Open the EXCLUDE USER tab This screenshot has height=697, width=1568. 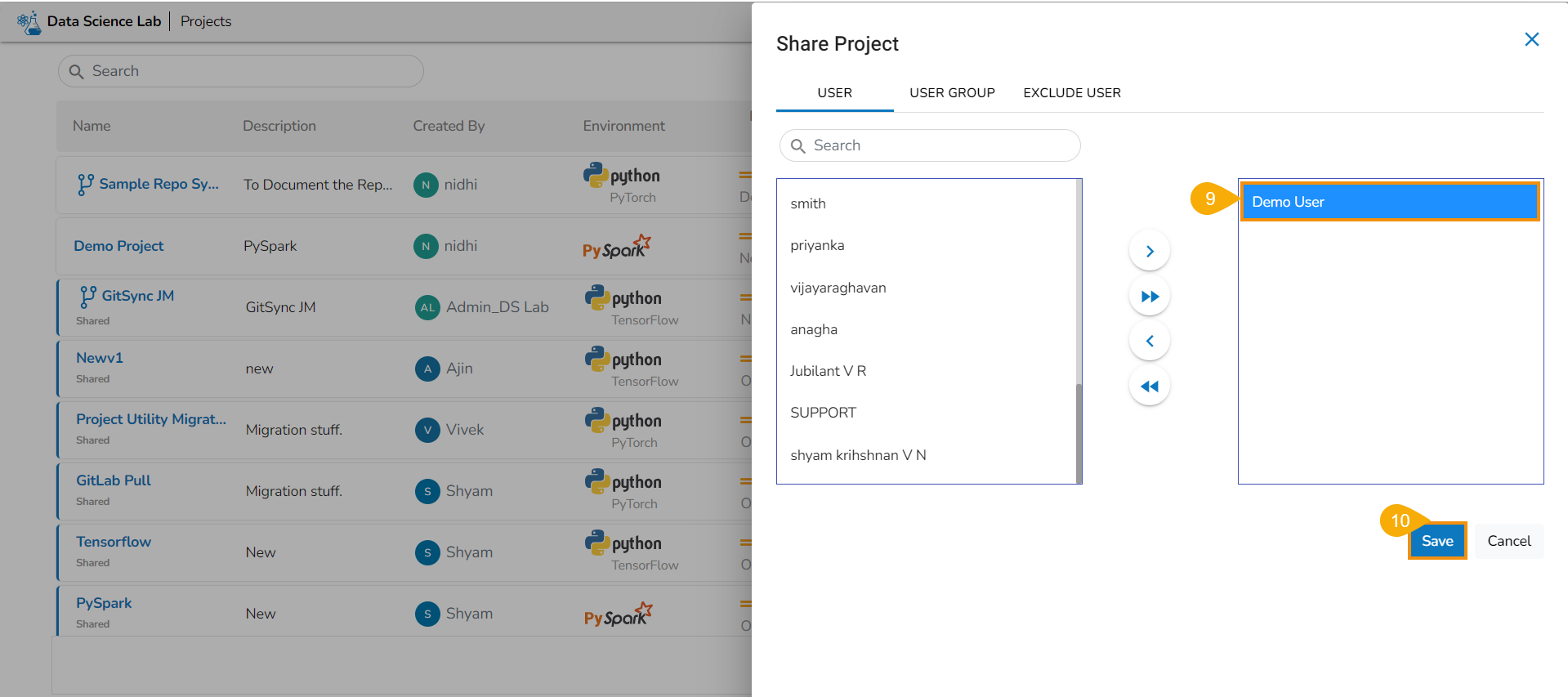1071,93
